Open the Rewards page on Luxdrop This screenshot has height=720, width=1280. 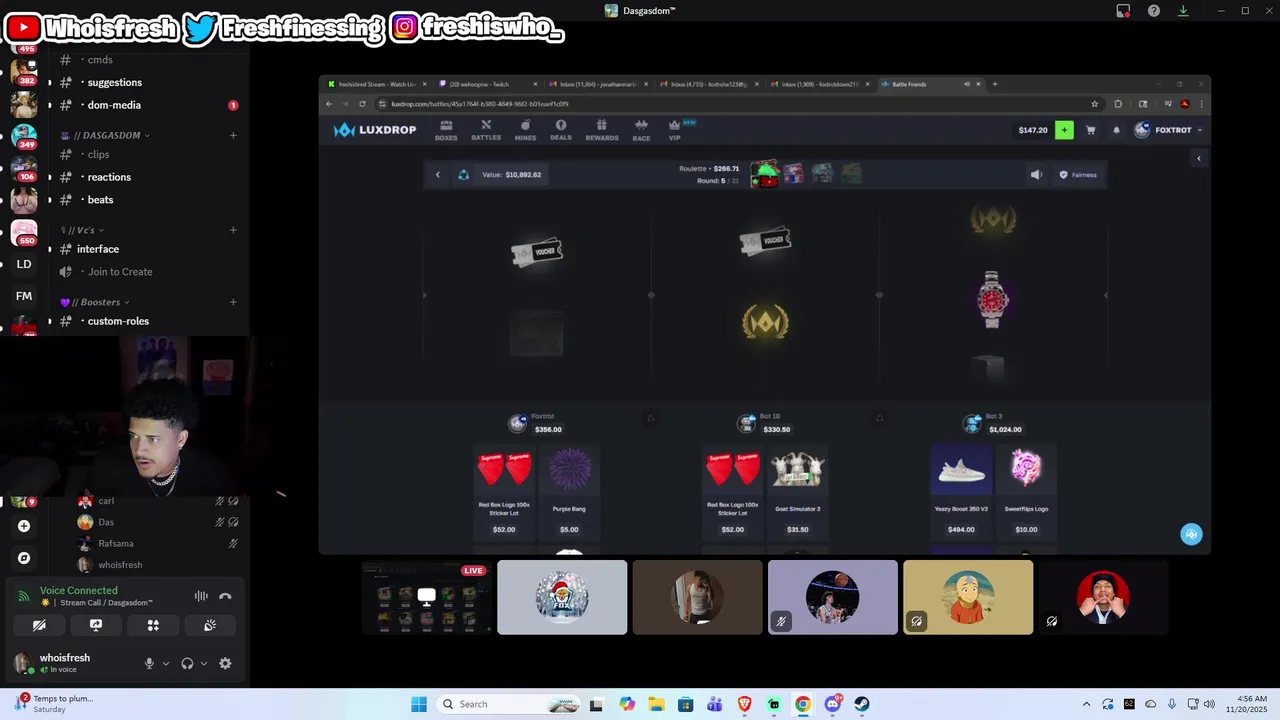(601, 130)
